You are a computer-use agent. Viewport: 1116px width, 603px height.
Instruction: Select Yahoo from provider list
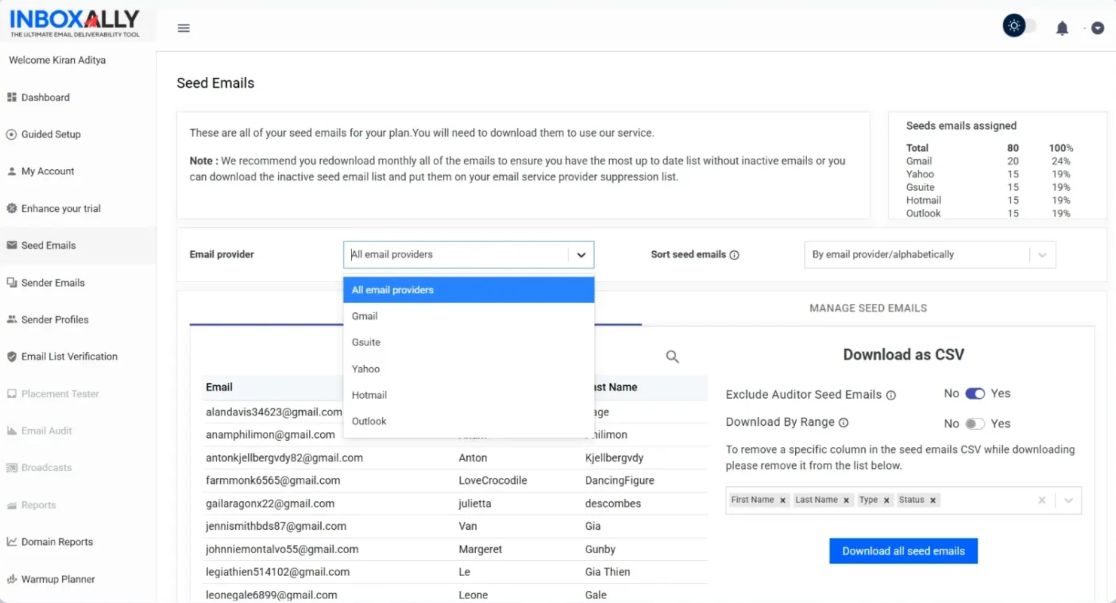pos(468,369)
